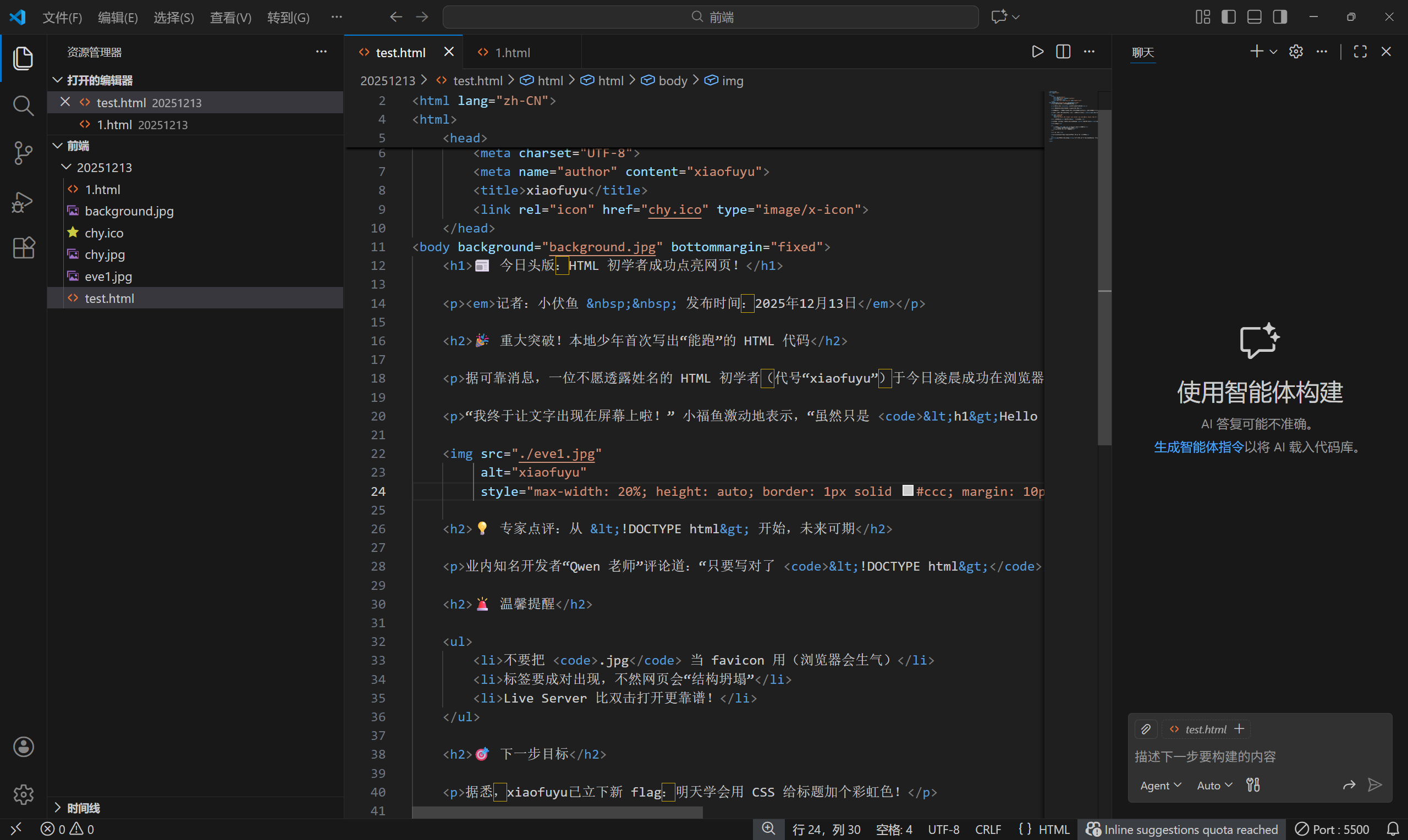1408x840 pixels.
Task: Toggle secondary side bar visibility
Action: point(1280,17)
